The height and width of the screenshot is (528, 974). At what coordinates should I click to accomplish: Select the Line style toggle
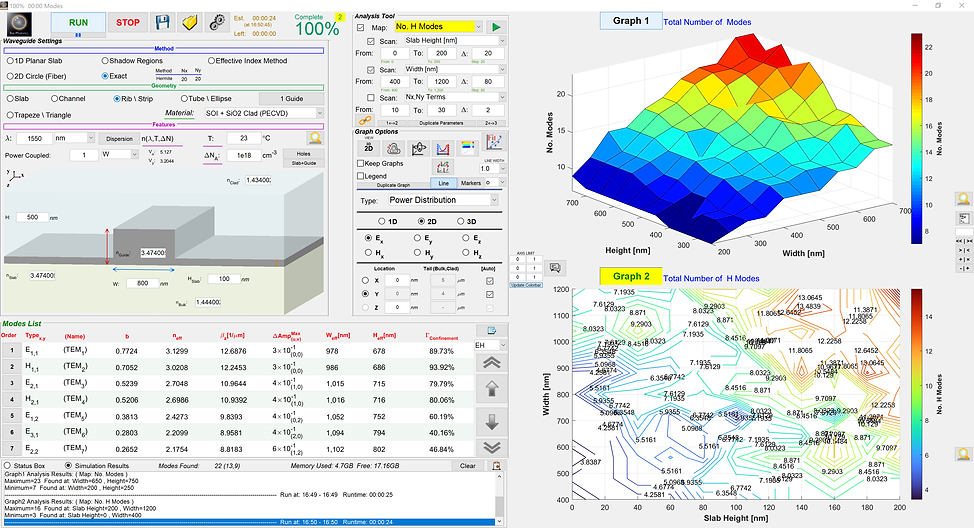coord(444,183)
